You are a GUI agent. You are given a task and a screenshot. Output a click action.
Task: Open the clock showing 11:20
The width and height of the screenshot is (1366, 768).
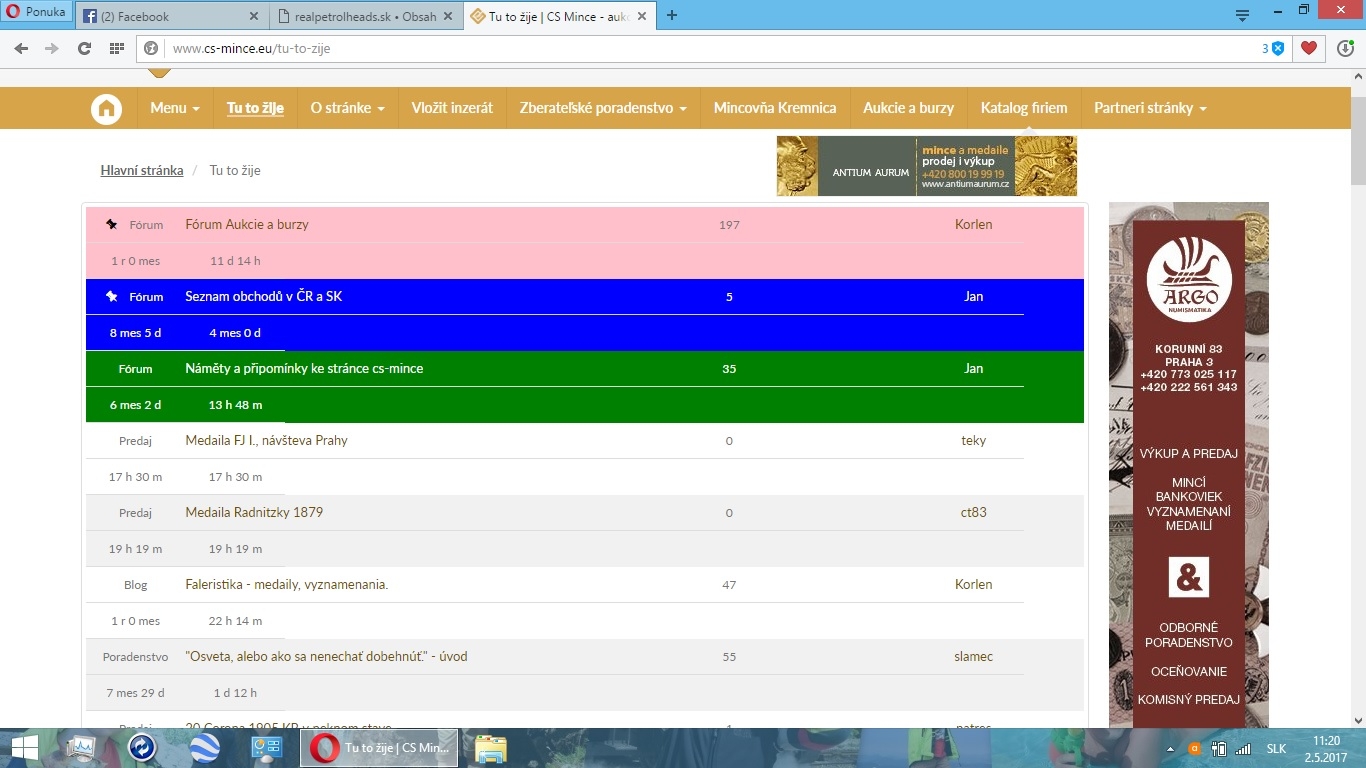point(1326,748)
